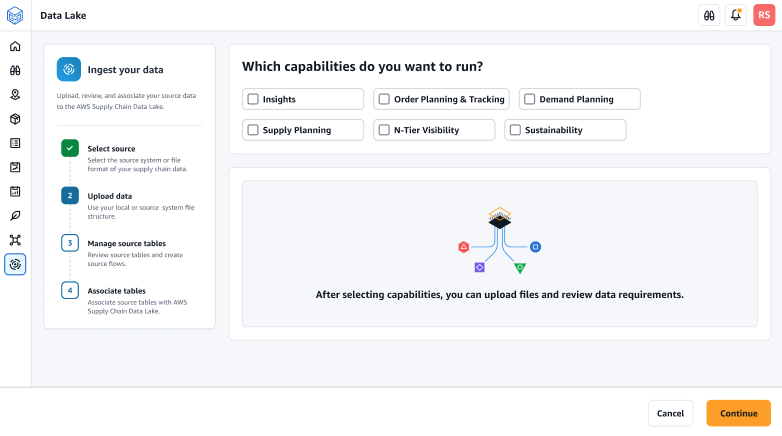
Task: Check the Sustainability capability box
Action: click(x=515, y=130)
